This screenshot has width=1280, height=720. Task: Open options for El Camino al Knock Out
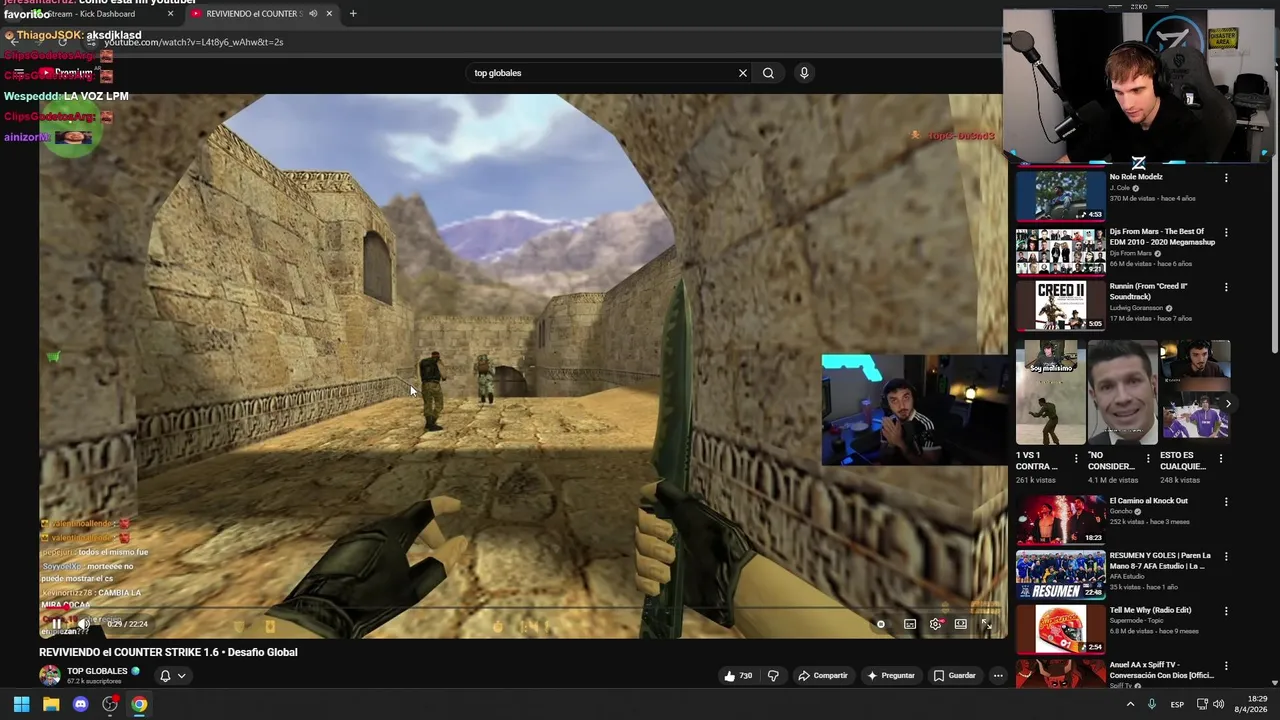tap(1226, 502)
